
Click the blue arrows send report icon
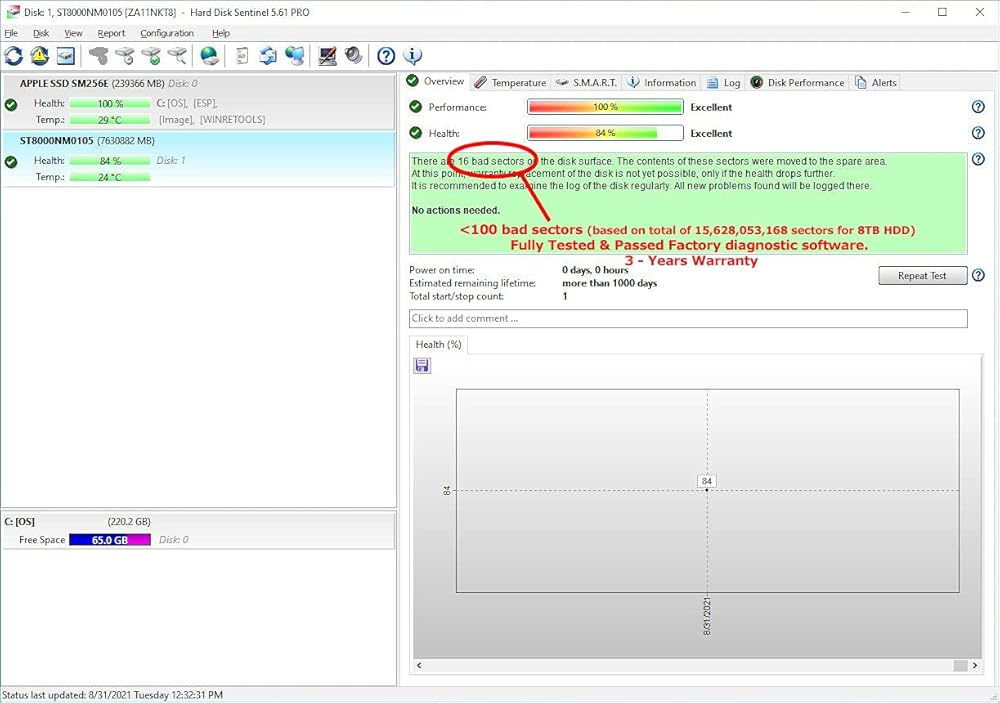(x=268, y=56)
